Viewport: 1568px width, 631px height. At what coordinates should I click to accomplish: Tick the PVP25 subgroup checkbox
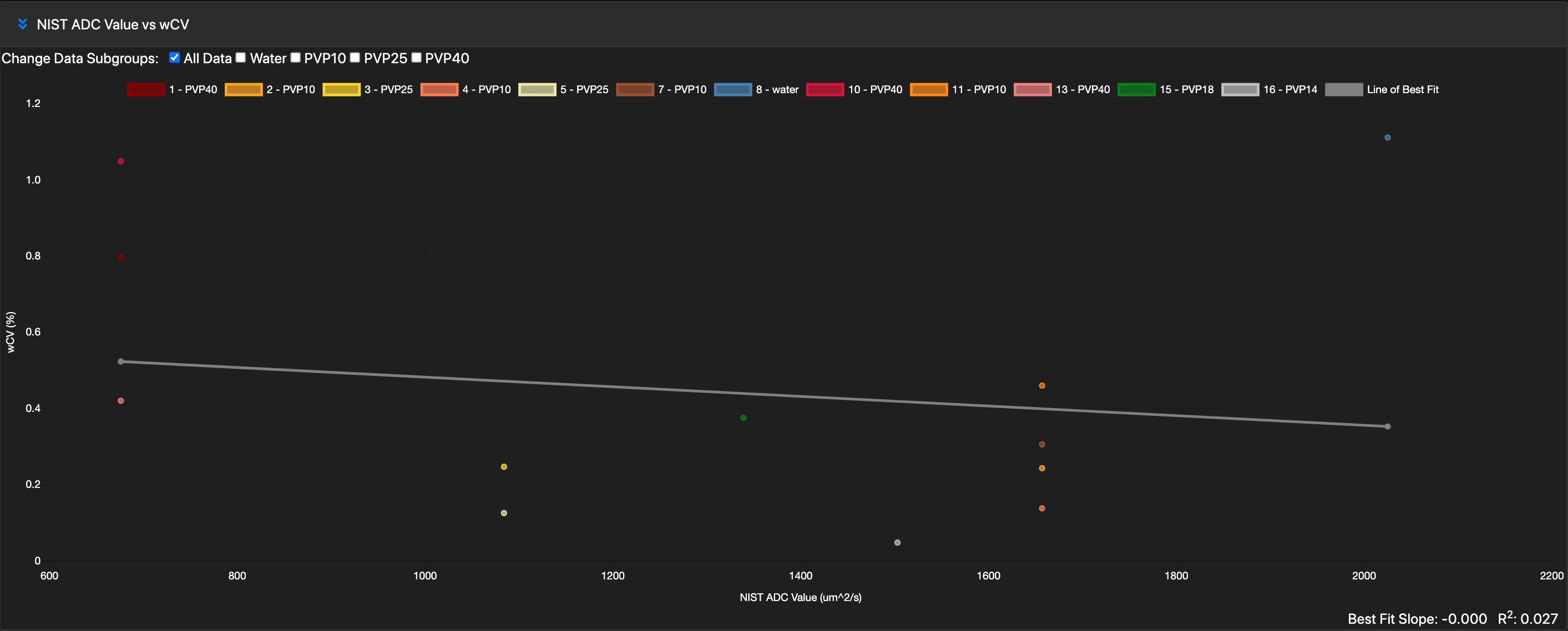coord(355,58)
